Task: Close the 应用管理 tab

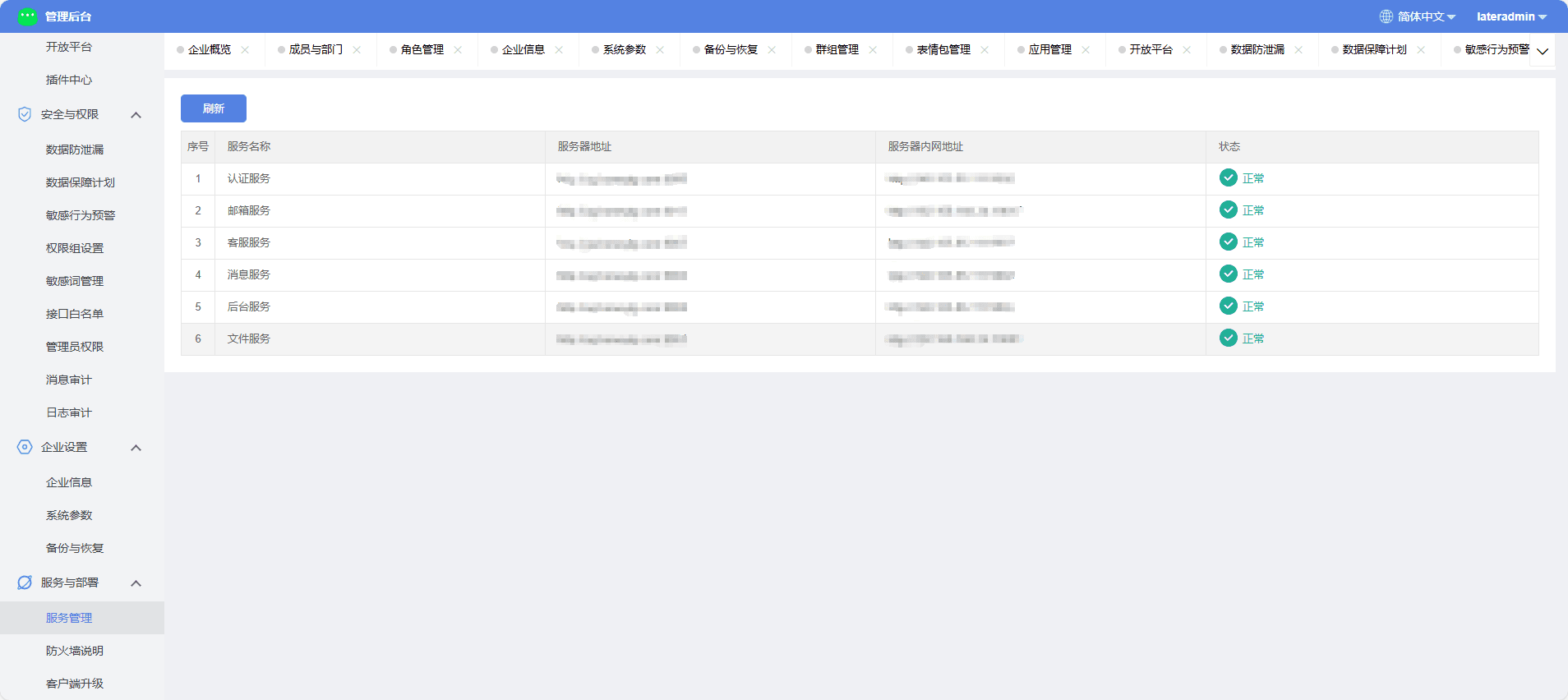Action: (x=1086, y=50)
